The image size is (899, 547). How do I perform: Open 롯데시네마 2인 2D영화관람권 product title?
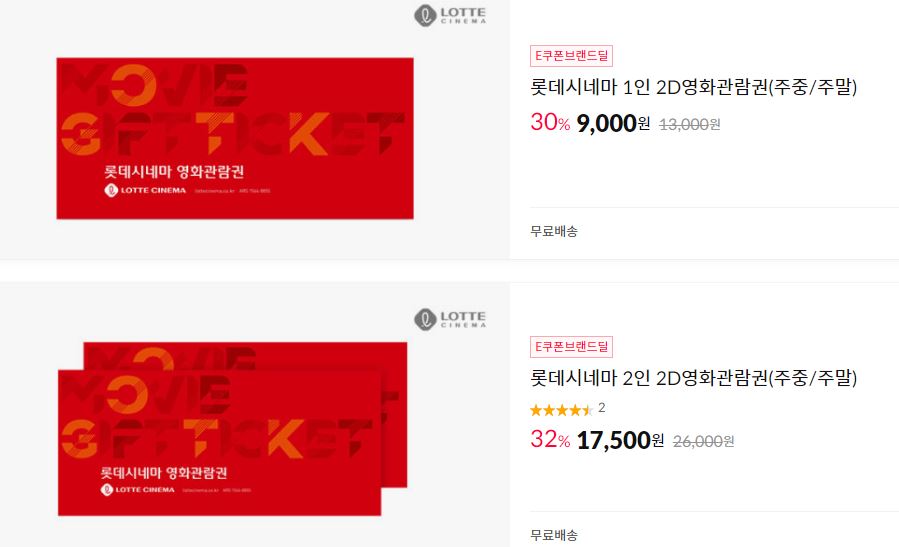(693, 378)
